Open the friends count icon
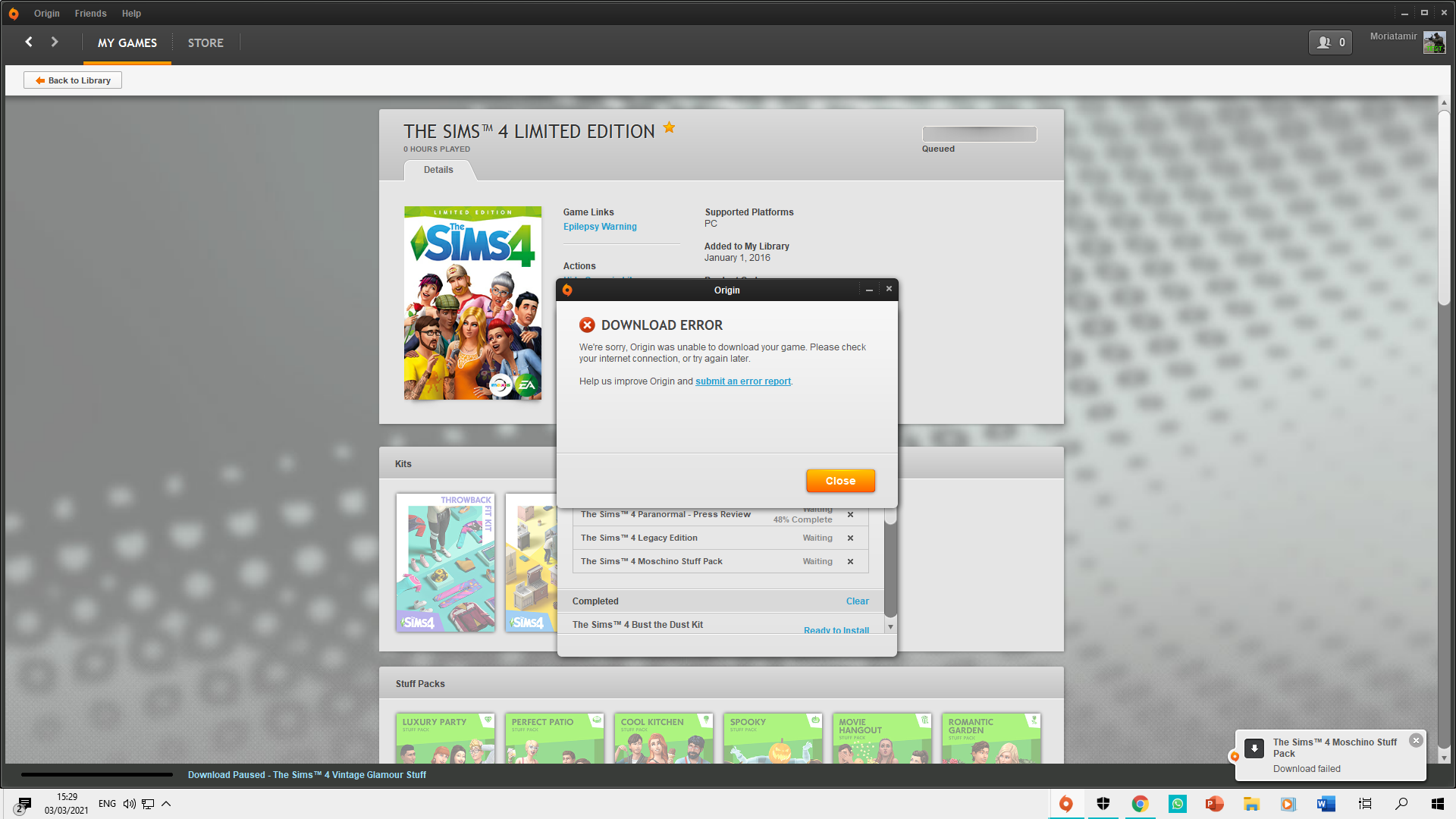Viewport: 1456px width, 819px height. (1330, 42)
